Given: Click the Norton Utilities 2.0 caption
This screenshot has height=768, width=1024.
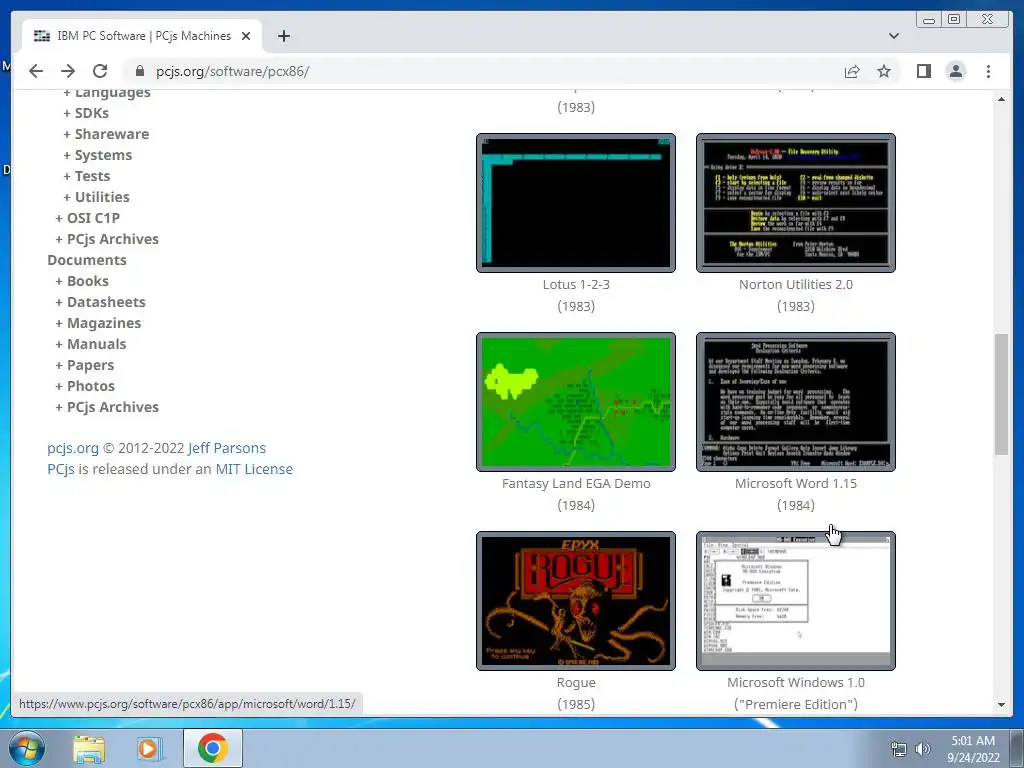Looking at the screenshot, I should coord(795,285).
